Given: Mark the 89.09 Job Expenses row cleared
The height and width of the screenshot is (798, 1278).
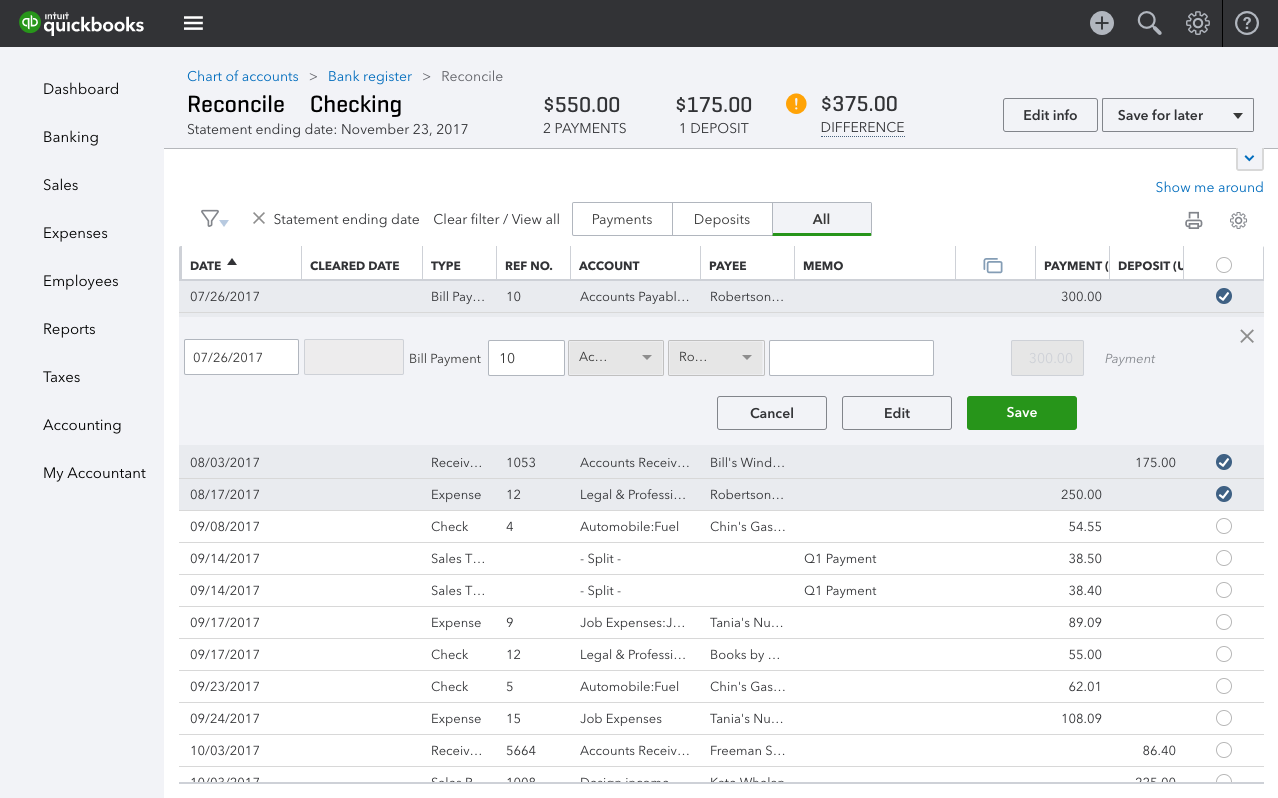Looking at the screenshot, I should 1224,622.
